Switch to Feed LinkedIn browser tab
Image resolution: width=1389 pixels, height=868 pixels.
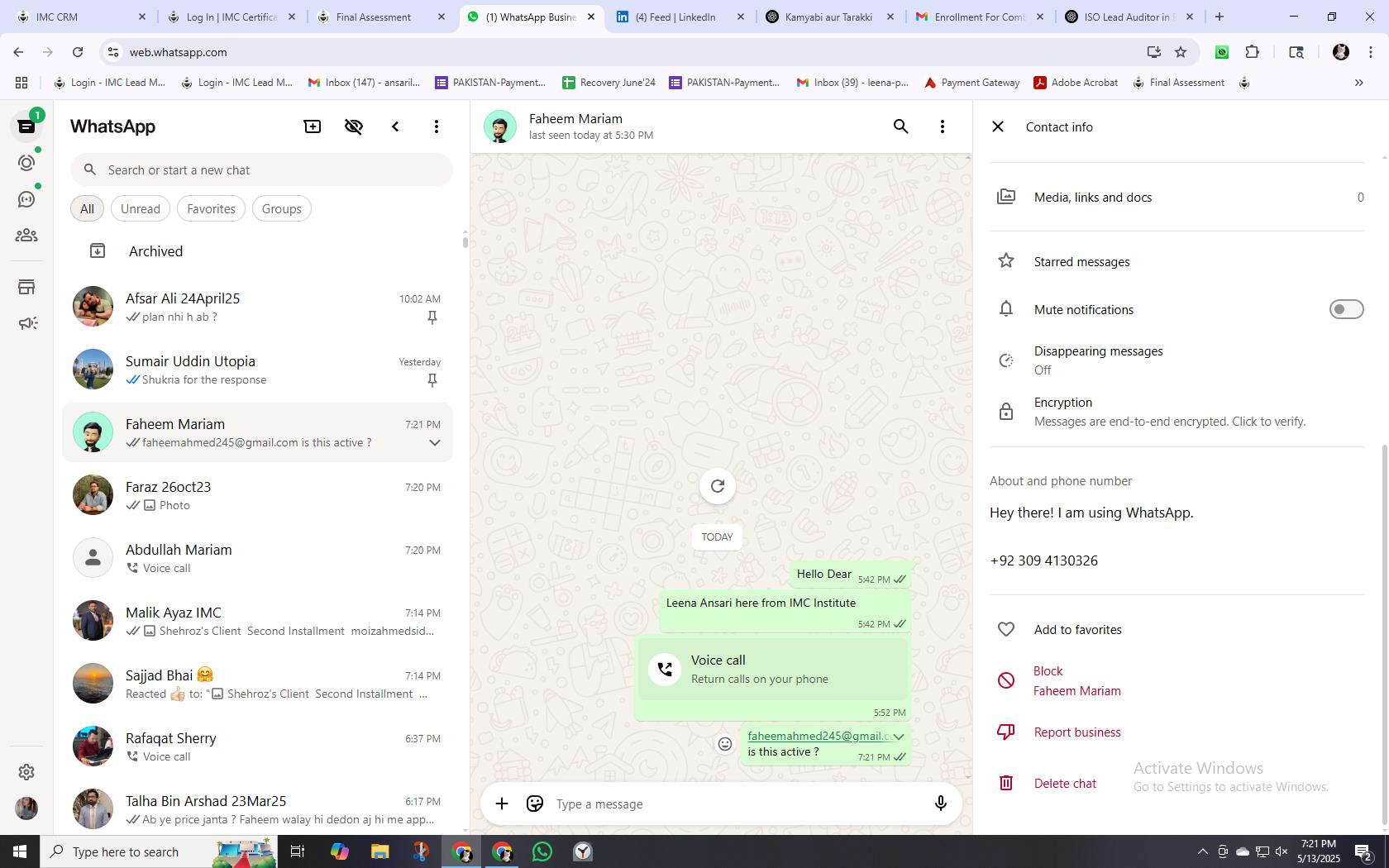point(681,17)
